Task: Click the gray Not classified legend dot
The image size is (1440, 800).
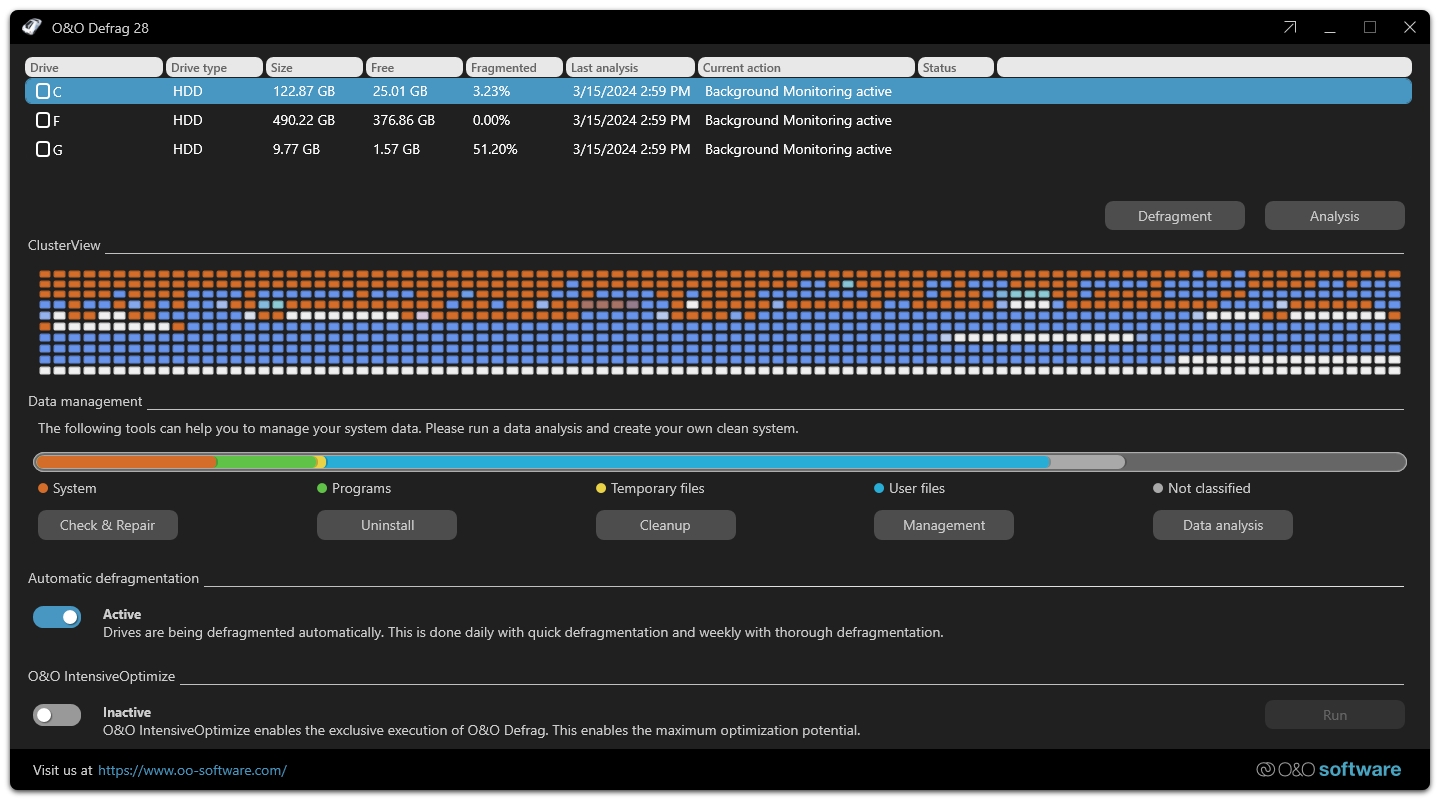Action: [x=1158, y=488]
